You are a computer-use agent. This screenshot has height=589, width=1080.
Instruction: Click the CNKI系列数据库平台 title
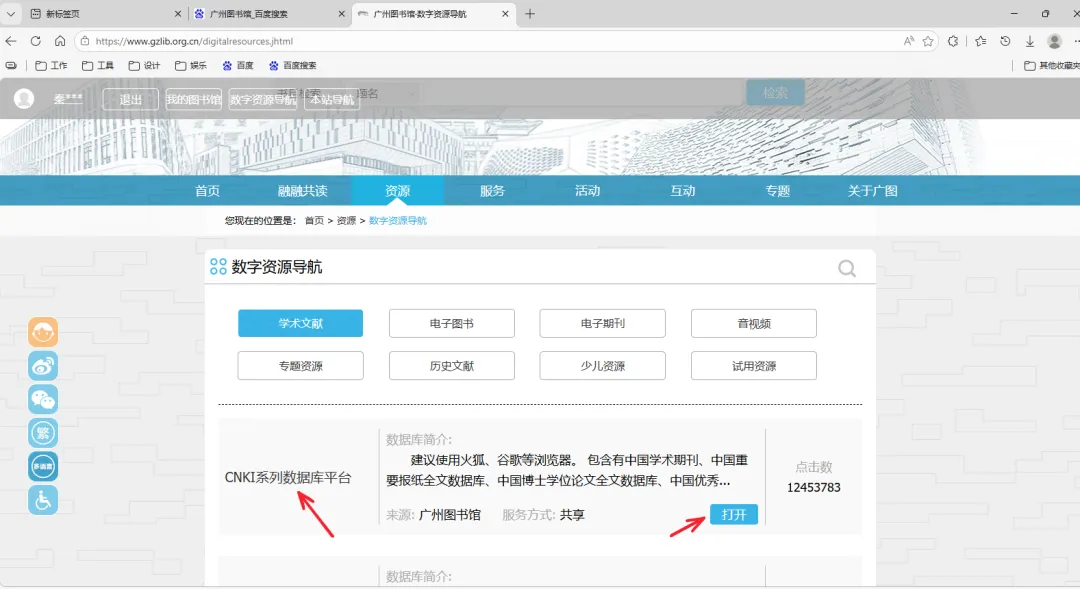click(288, 477)
